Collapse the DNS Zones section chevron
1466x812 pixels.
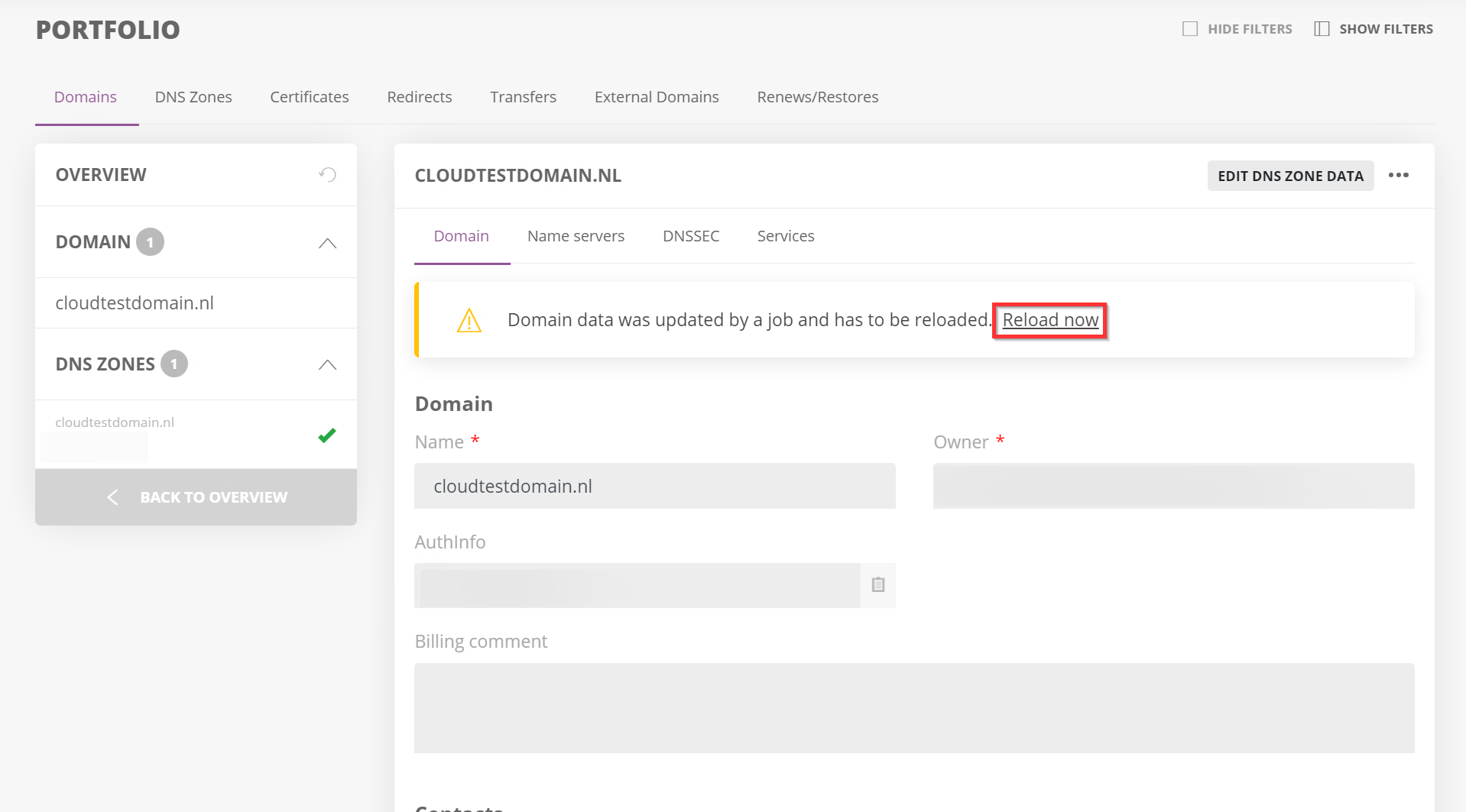point(327,364)
